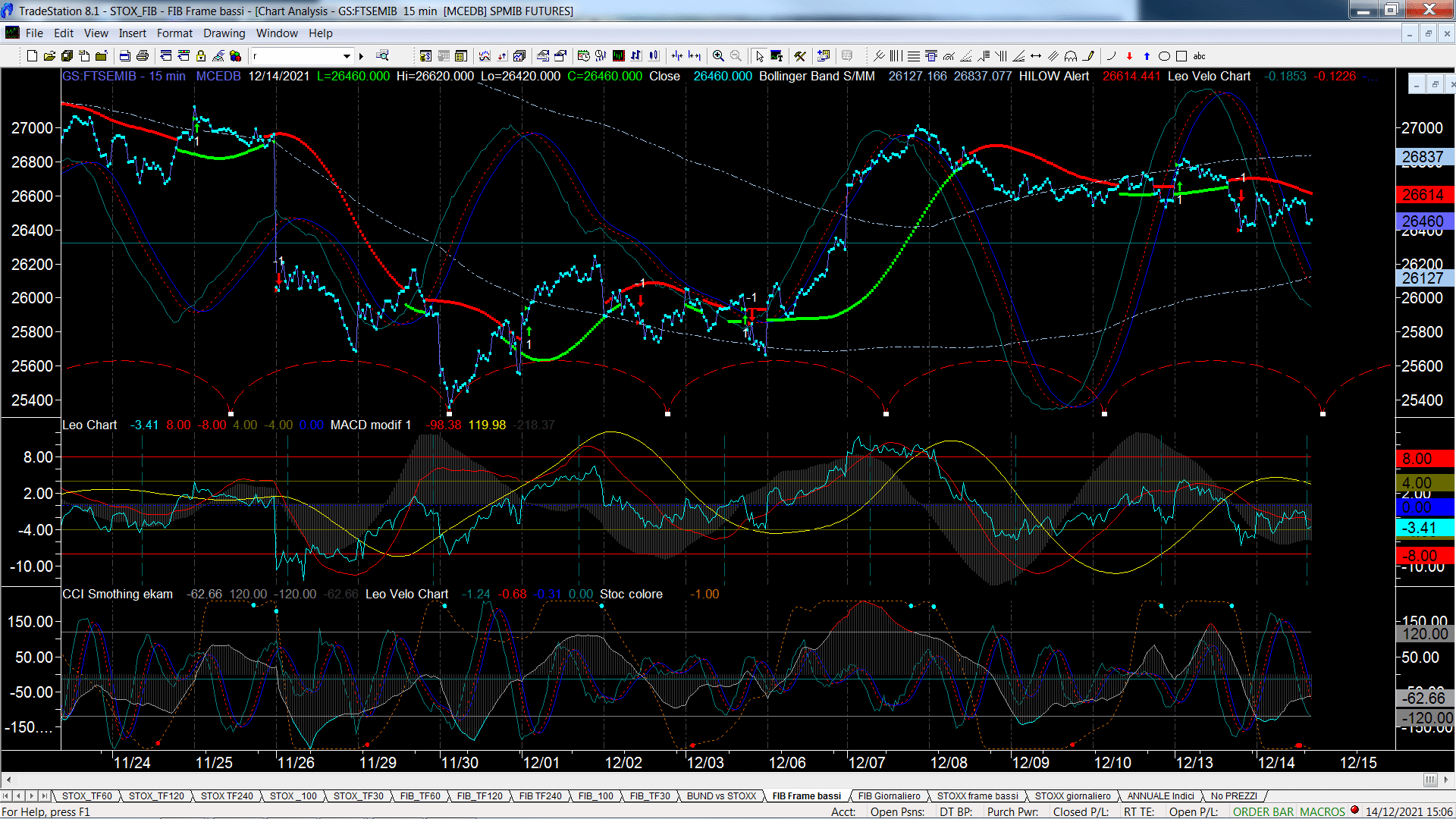Select the pencil trendline tool
This screenshot has width=1456, height=819.
coord(1089,56)
